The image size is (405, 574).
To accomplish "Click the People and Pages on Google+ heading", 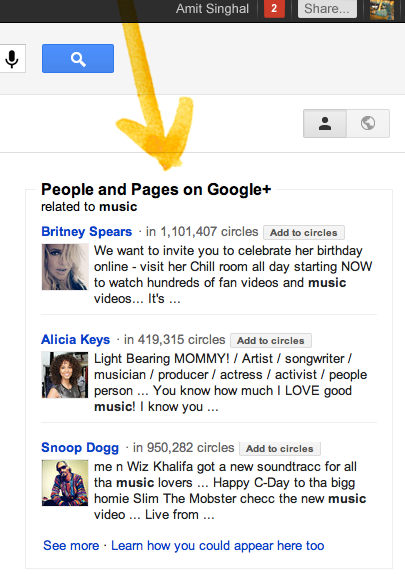I will point(156,190).
